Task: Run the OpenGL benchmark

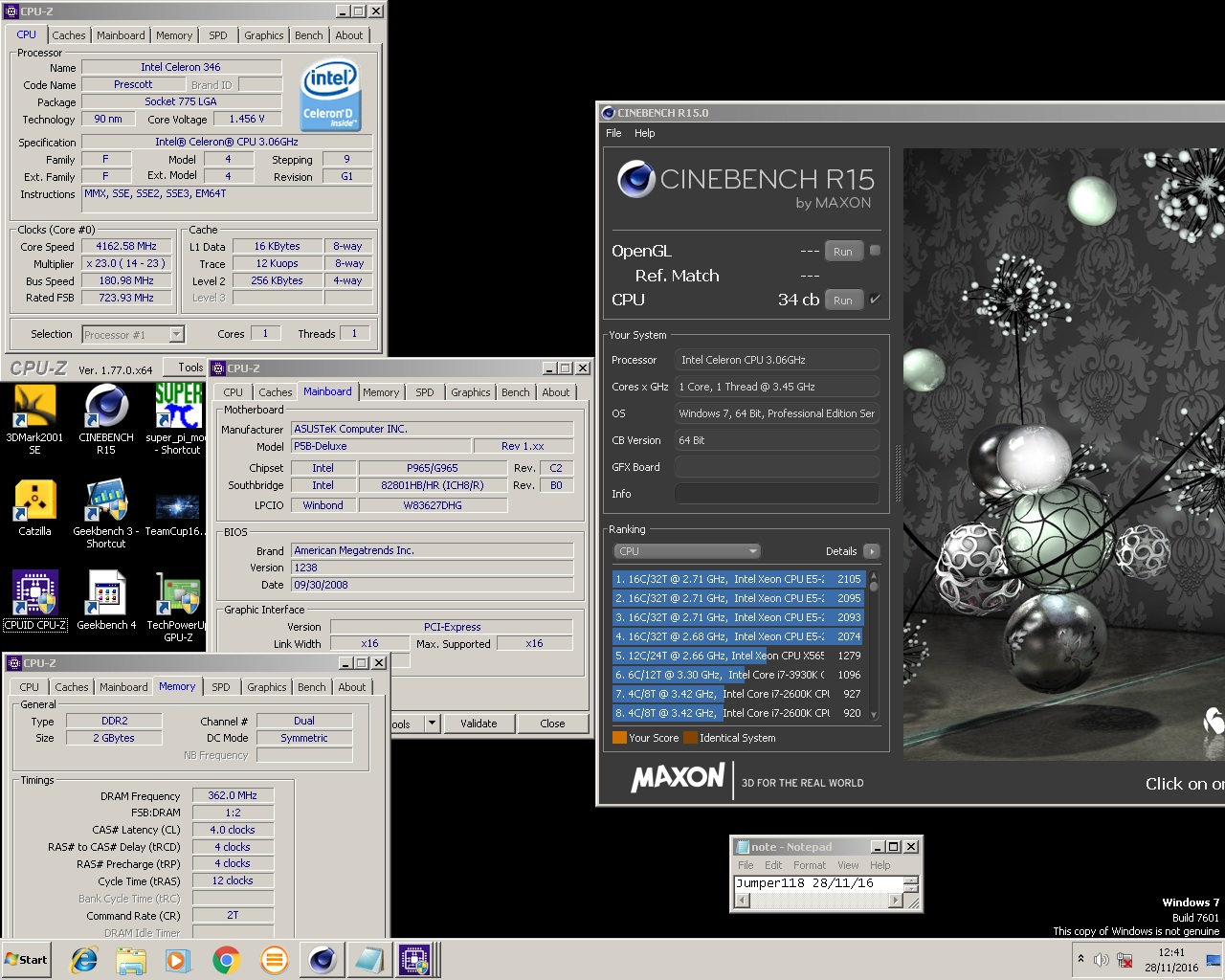Action: 842,252
